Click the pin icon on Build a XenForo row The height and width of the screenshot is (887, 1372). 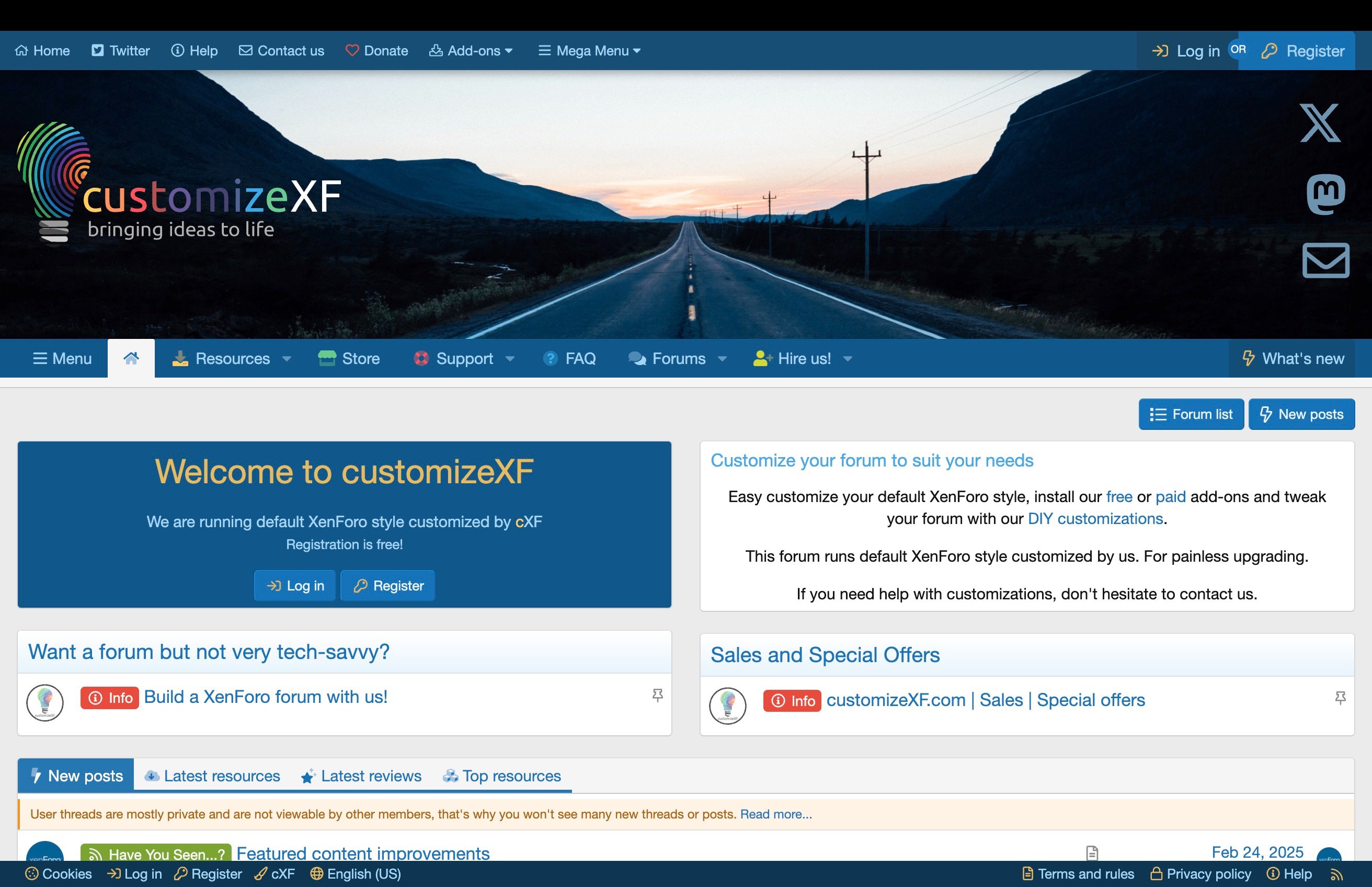click(x=657, y=695)
